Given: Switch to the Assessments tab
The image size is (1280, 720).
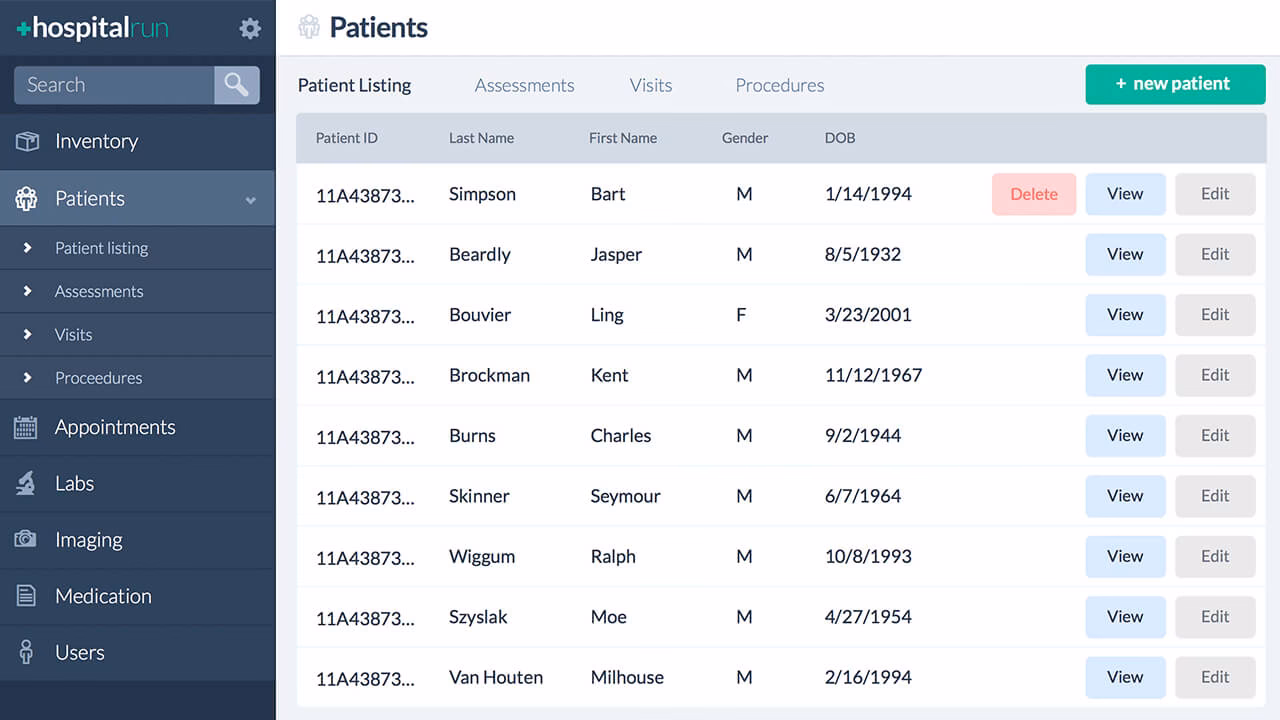Looking at the screenshot, I should 524,85.
